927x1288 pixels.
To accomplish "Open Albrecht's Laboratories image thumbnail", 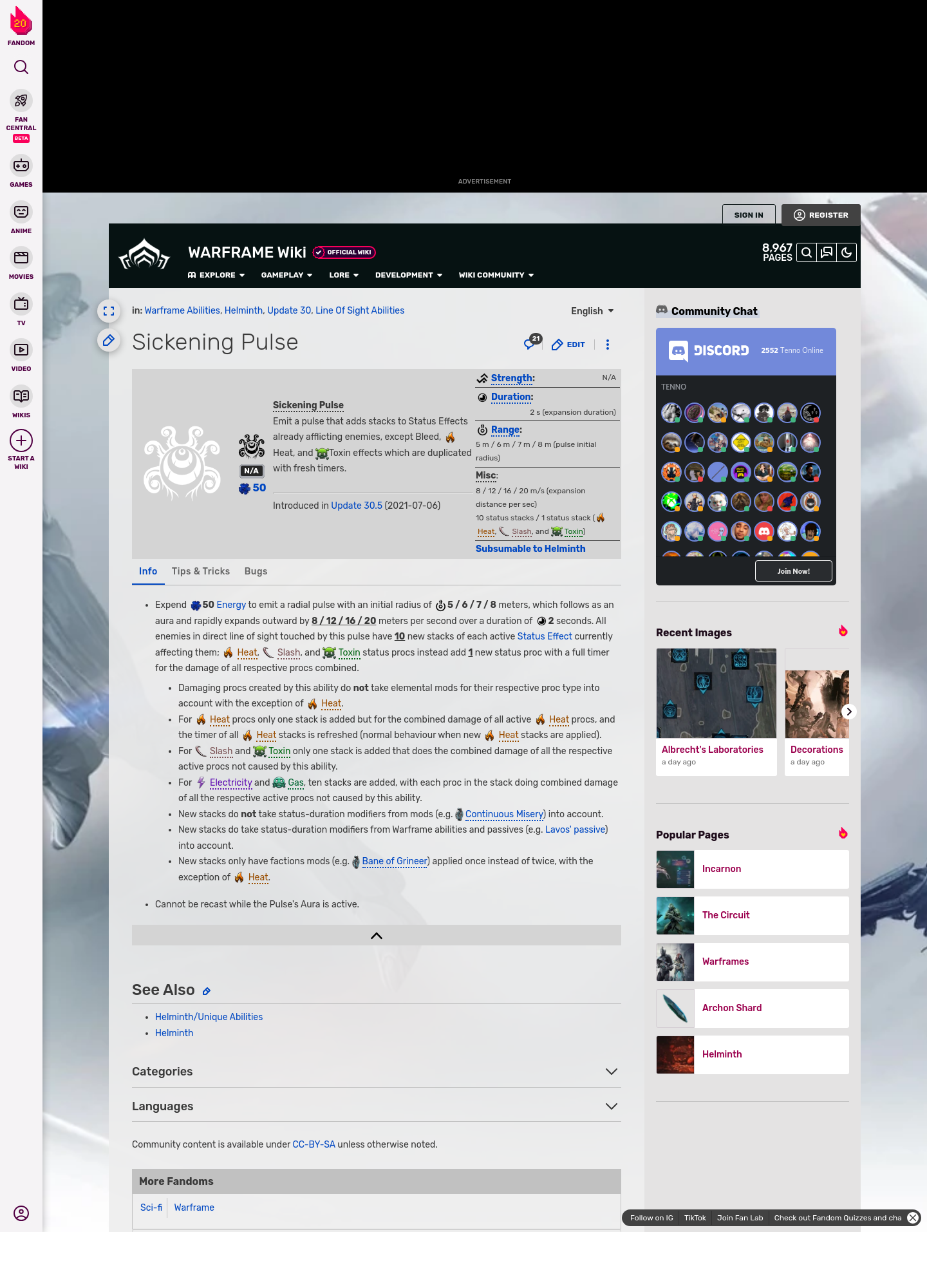I will click(x=716, y=694).
